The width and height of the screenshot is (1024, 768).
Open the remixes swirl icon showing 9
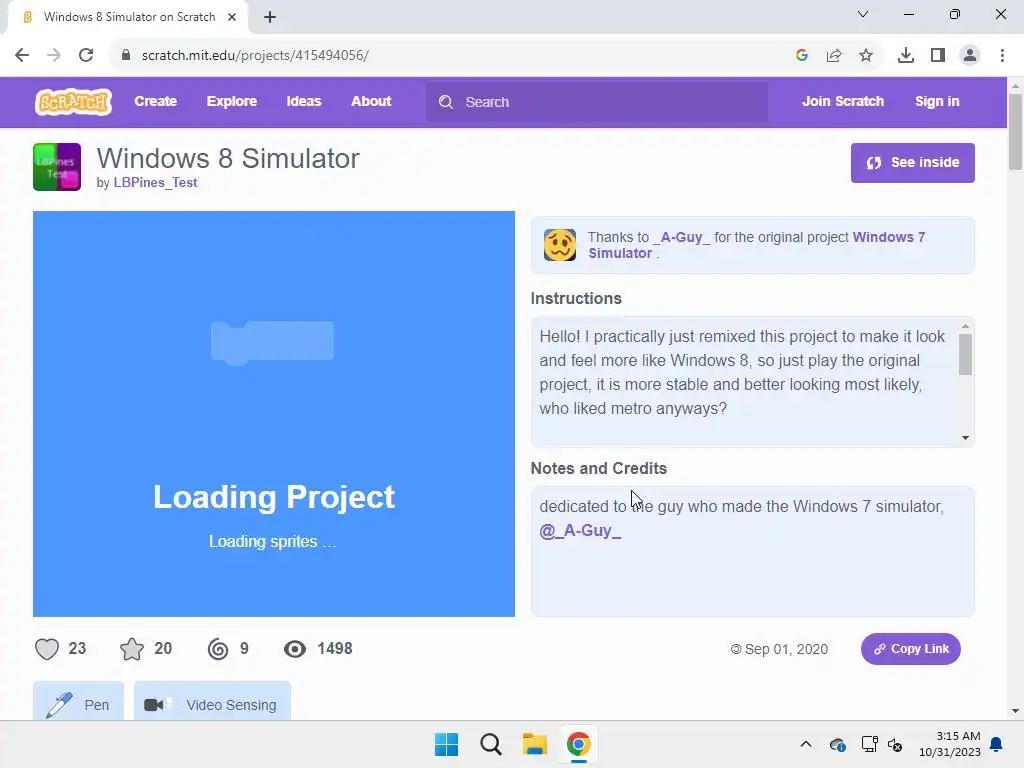click(x=218, y=649)
